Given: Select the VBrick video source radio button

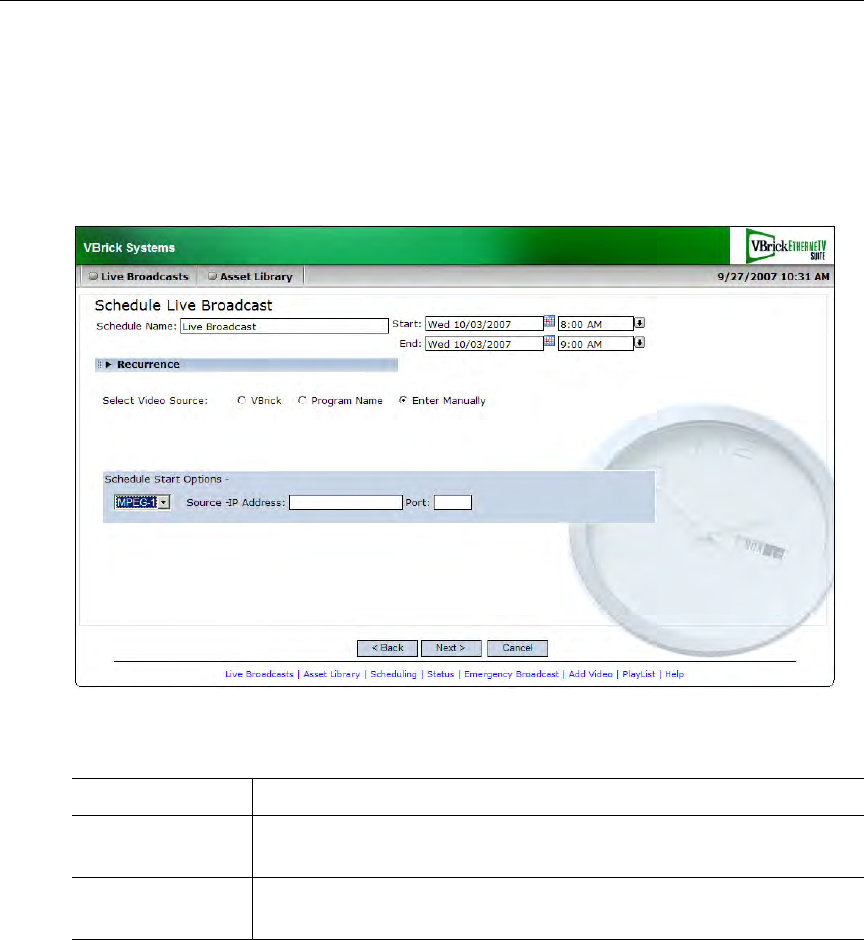Looking at the screenshot, I should pos(241,400).
